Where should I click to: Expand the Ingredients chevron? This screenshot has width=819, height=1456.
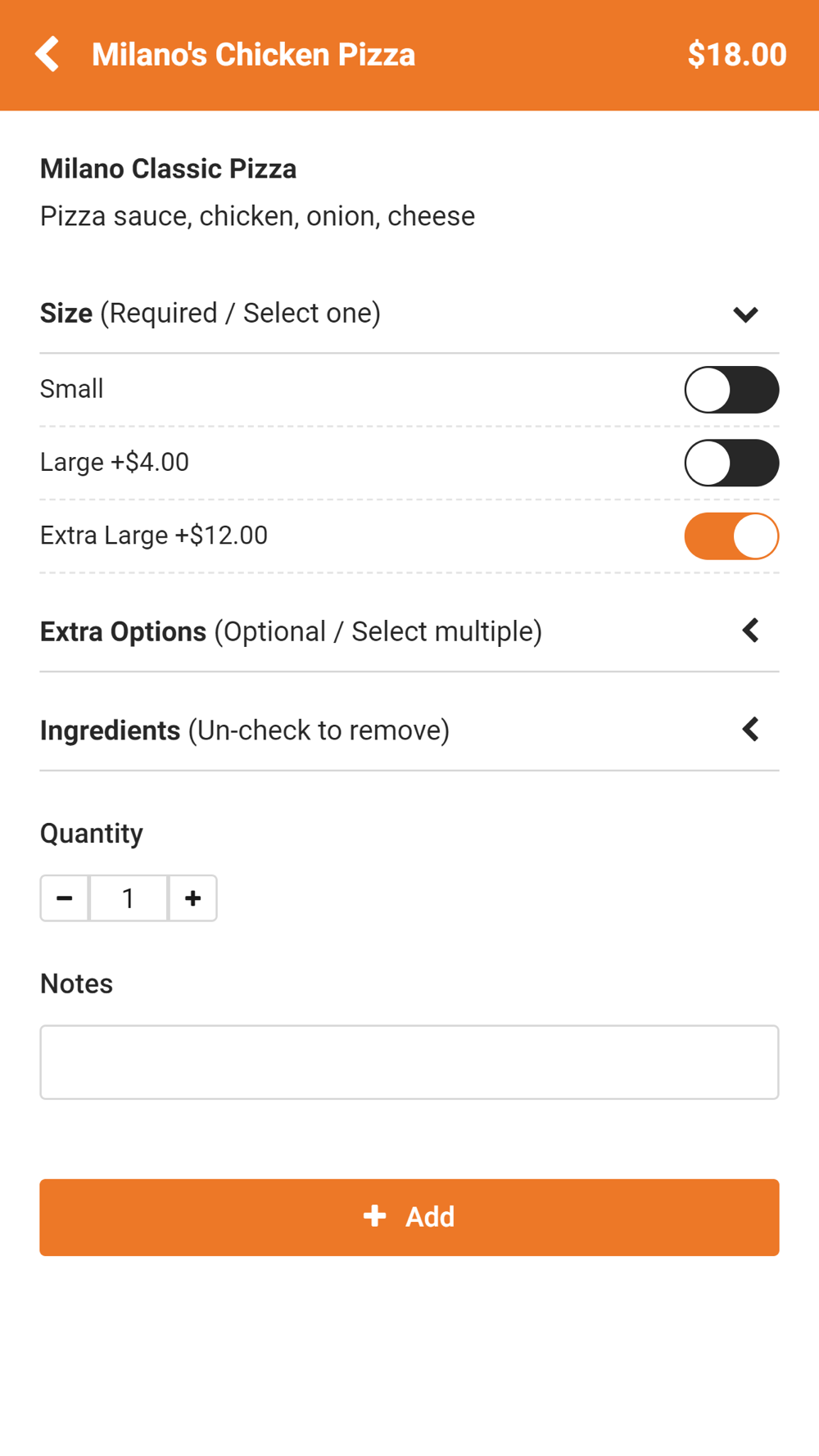750,729
